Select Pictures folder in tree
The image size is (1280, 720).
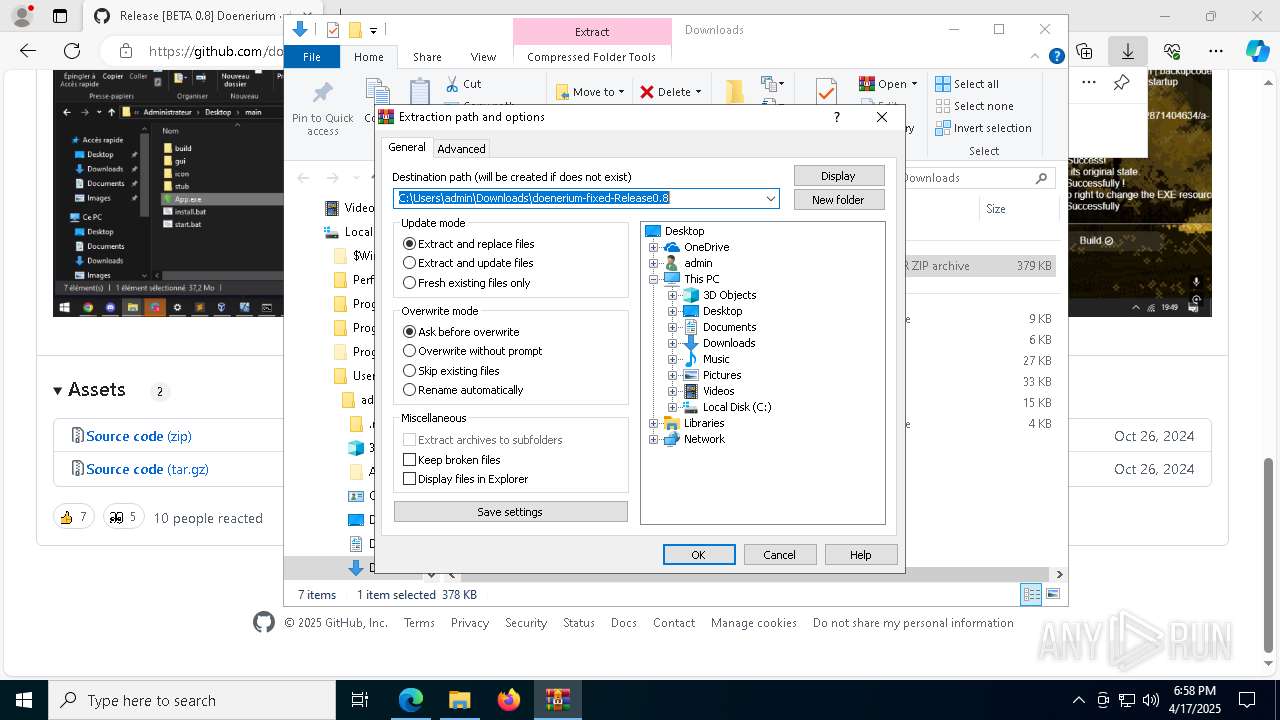[x=712, y=375]
